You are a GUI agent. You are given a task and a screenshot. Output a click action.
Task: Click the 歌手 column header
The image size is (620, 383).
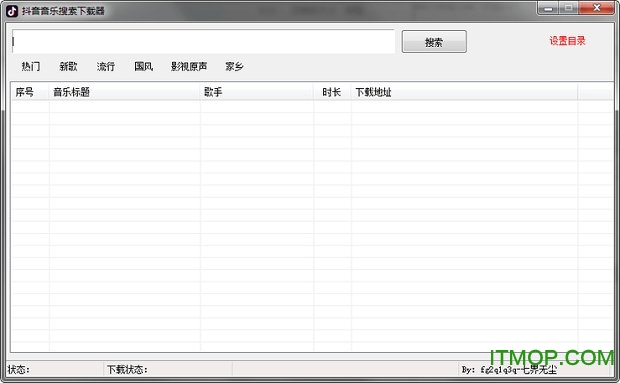point(257,92)
